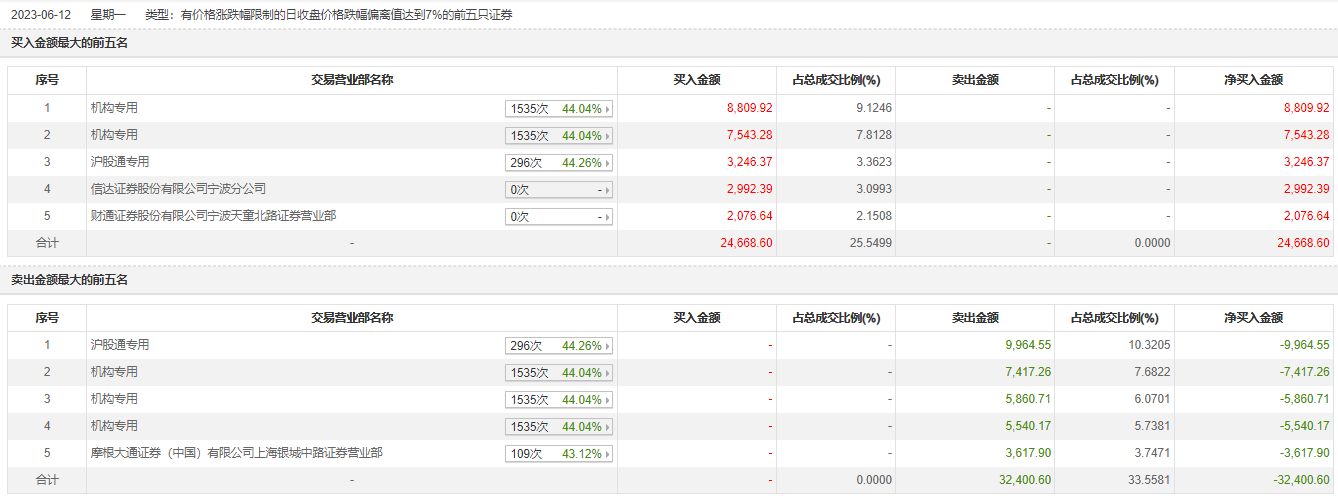Select the 卖出金额最大的前五名 section title

click(69, 280)
